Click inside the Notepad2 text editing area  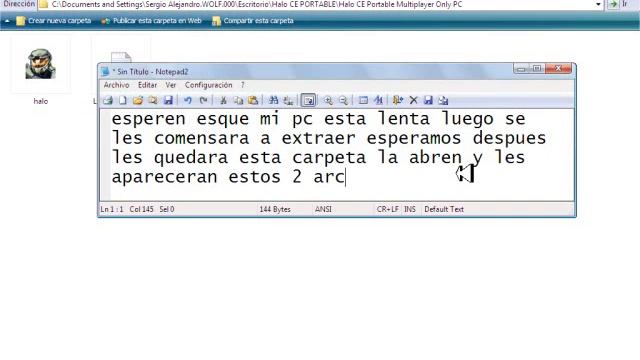[x=337, y=155]
